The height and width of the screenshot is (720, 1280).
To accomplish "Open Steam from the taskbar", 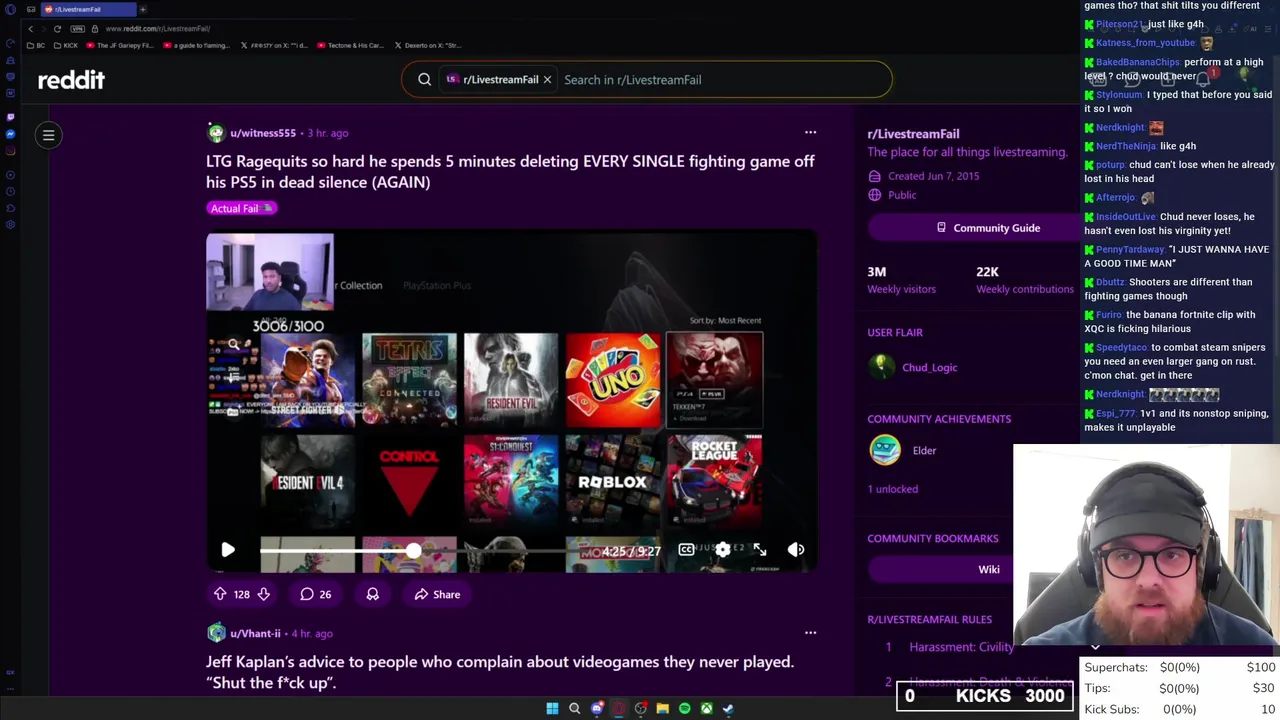I will (x=728, y=708).
